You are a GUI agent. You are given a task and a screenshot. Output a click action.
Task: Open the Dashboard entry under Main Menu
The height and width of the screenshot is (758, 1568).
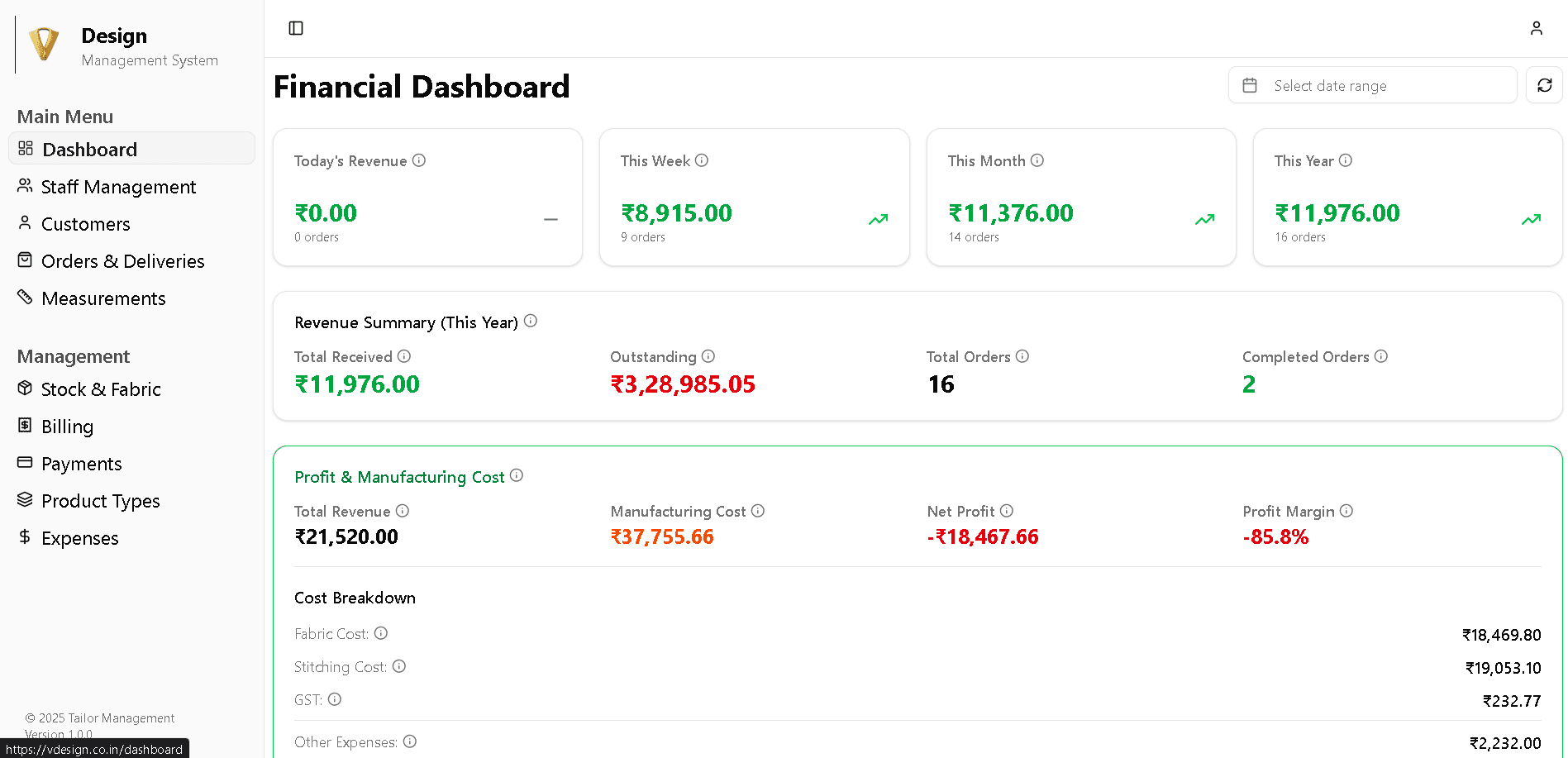[x=88, y=149]
